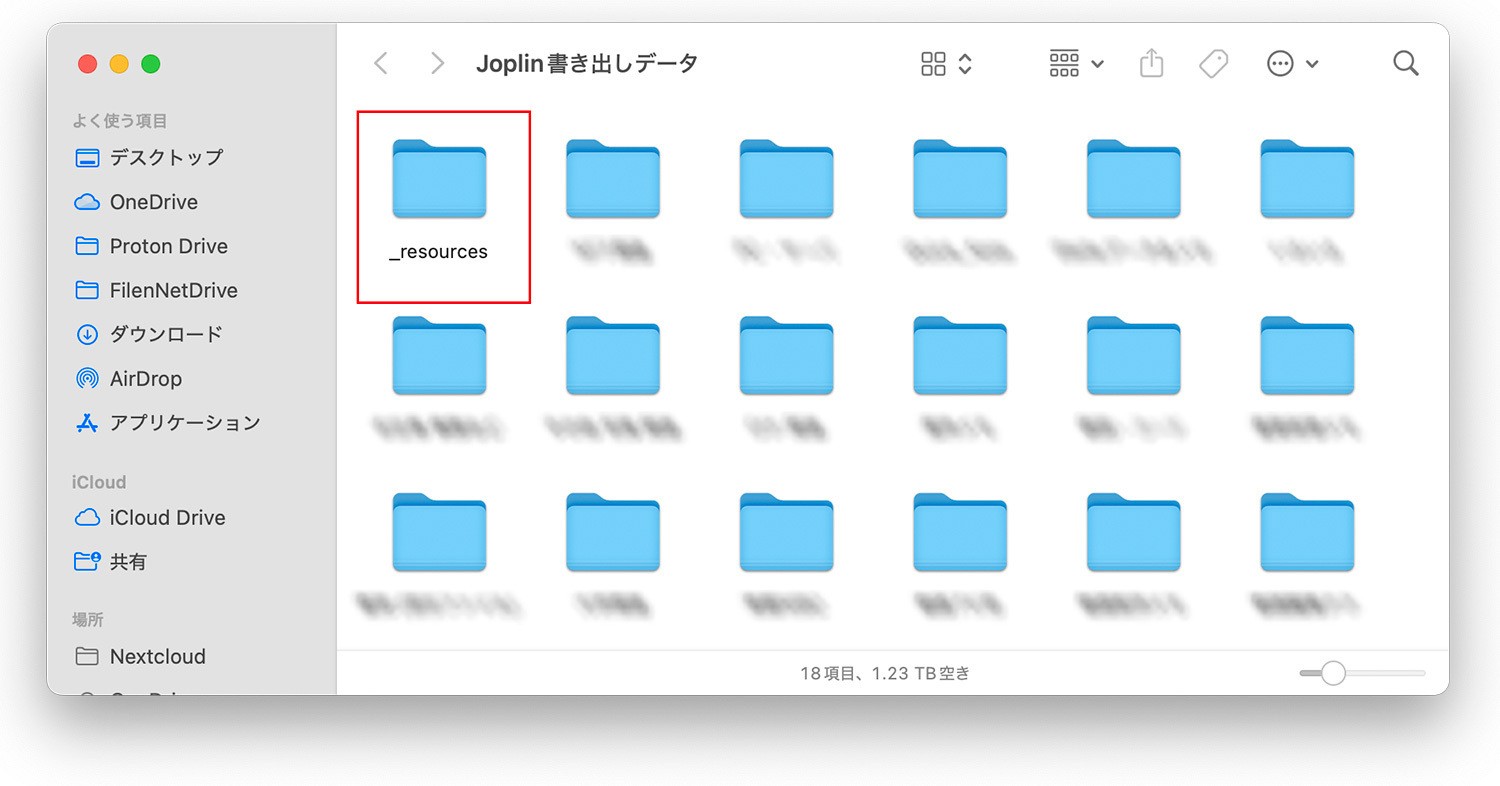Select デスクトップ in the sidebar
The image size is (1500, 786).
(166, 158)
